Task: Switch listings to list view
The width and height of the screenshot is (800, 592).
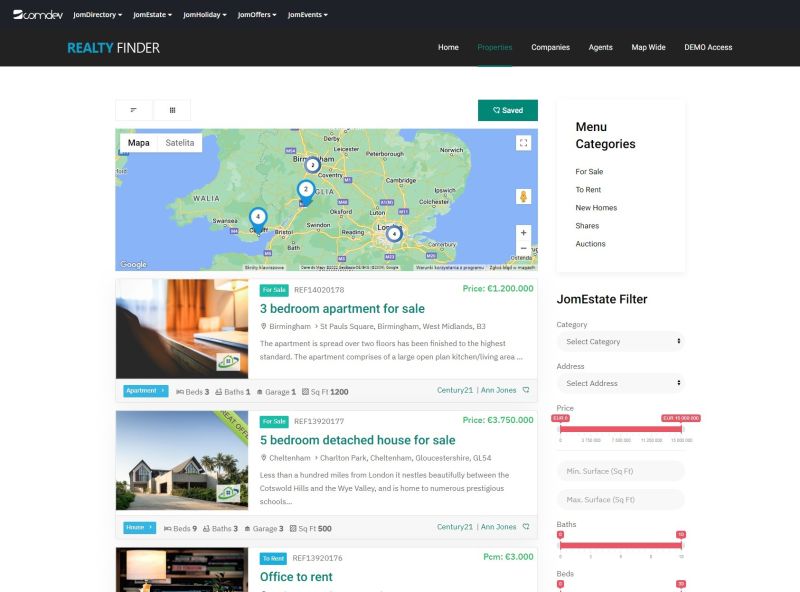Action: pyautogui.click(x=133, y=110)
